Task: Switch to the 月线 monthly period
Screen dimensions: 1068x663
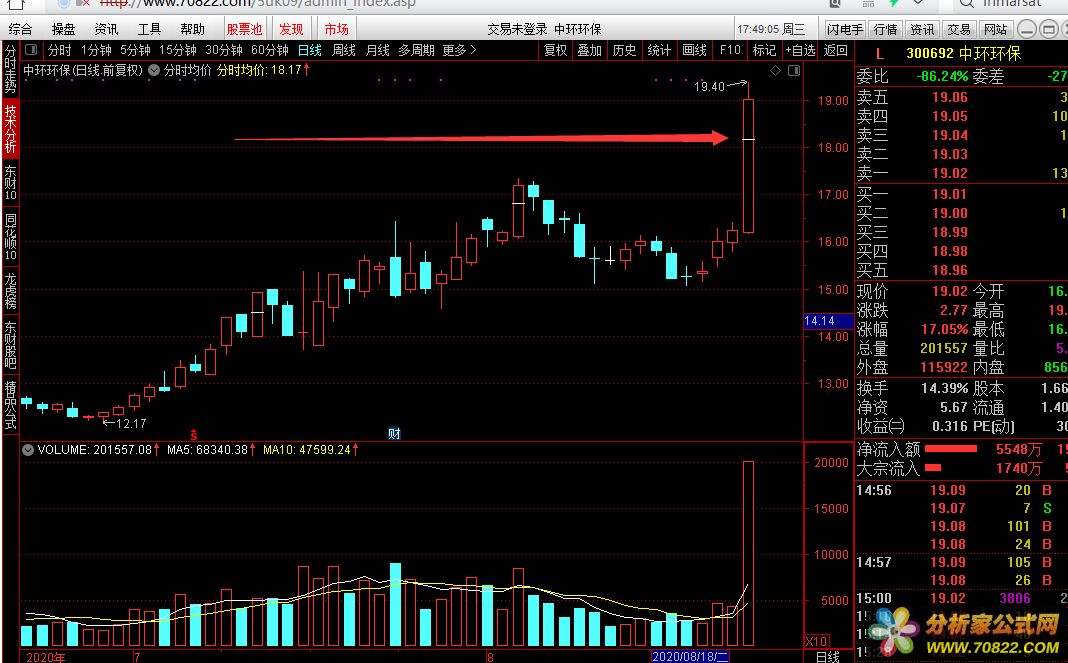Action: pyautogui.click(x=377, y=50)
